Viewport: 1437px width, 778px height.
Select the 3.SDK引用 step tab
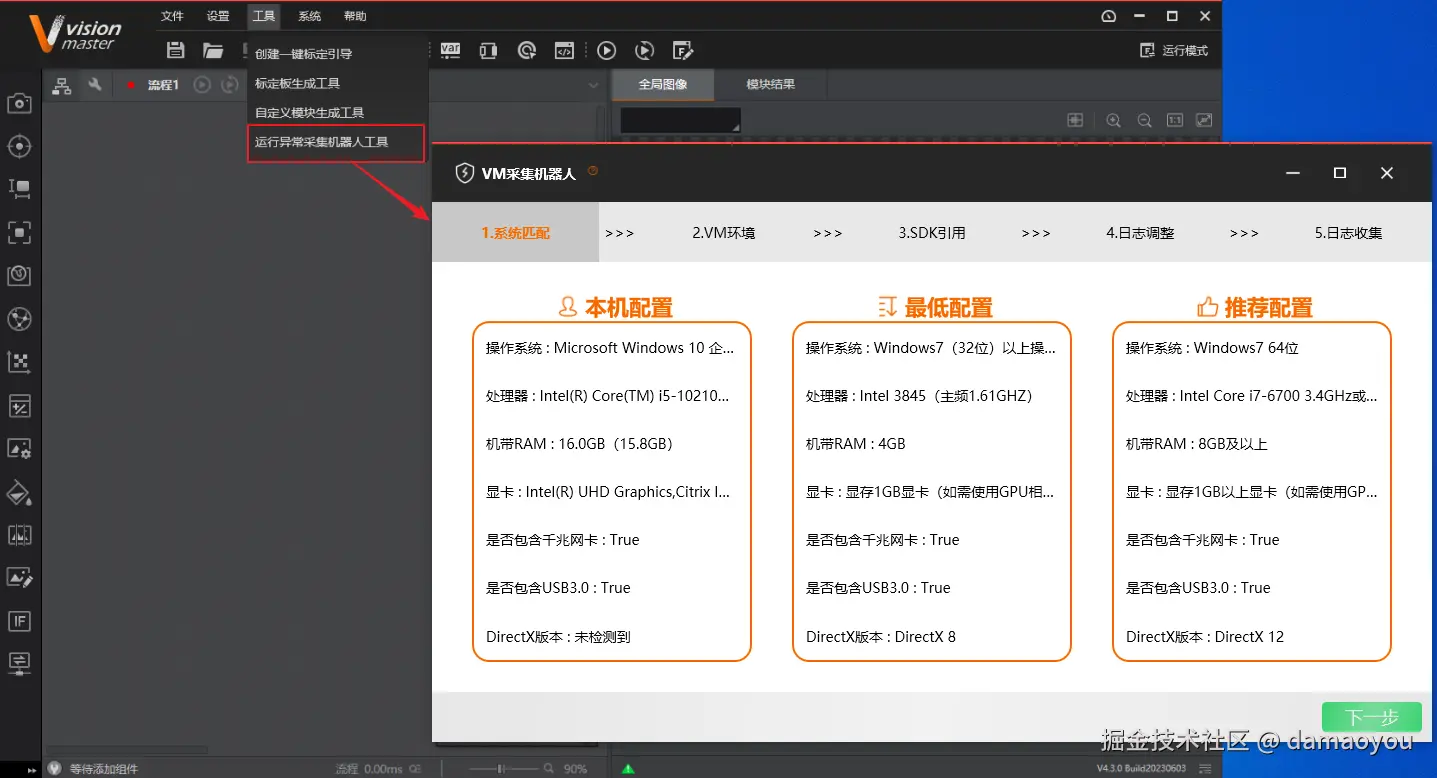[932, 233]
